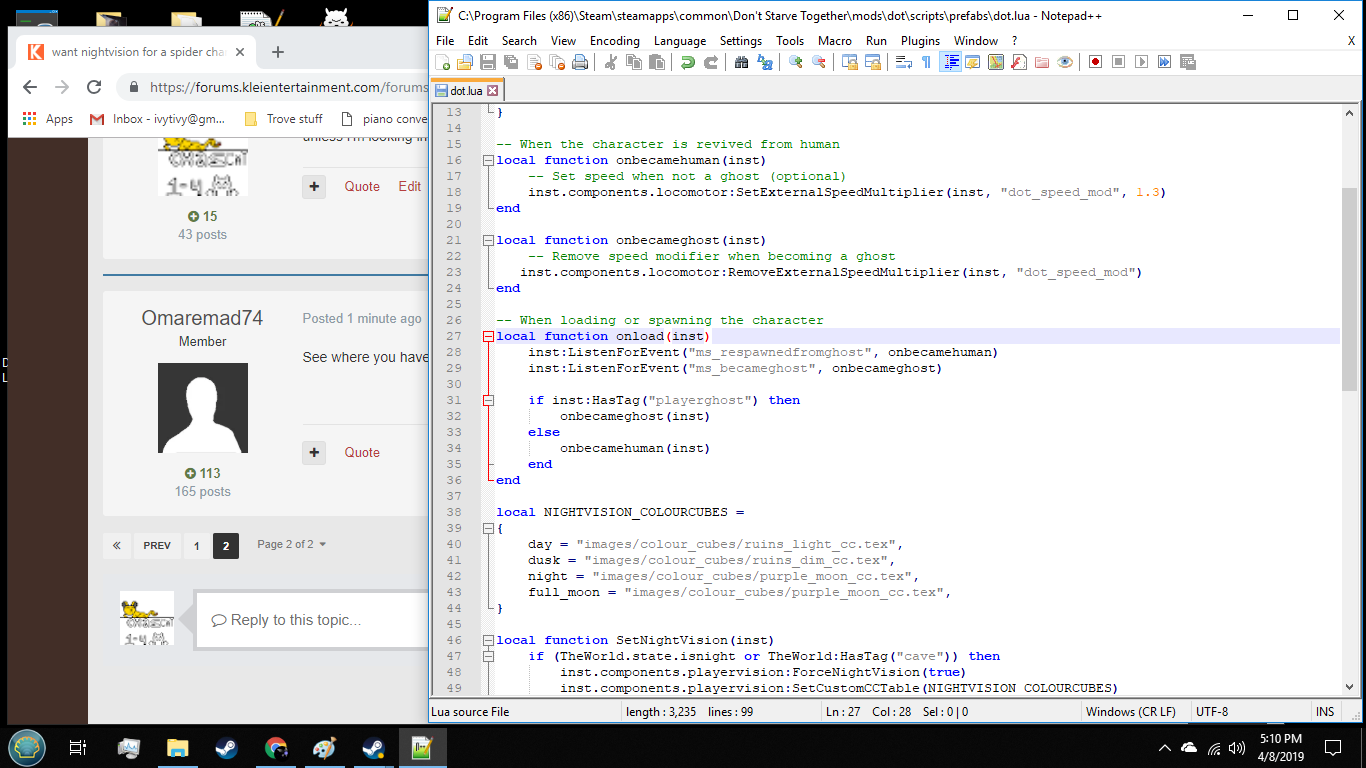1366x768 pixels.
Task: Open the Encoding menu
Action: click(x=614, y=41)
